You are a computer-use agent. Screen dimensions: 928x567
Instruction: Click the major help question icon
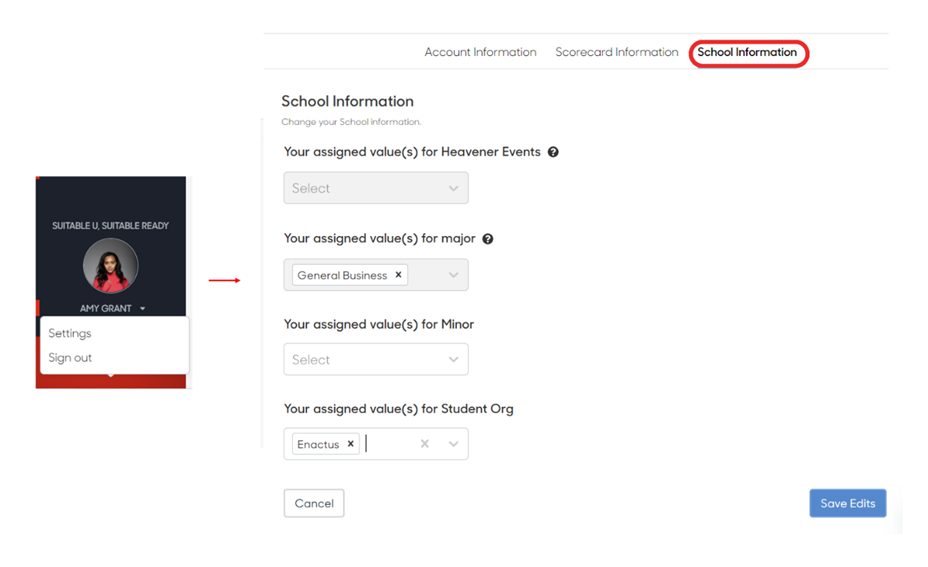488,239
